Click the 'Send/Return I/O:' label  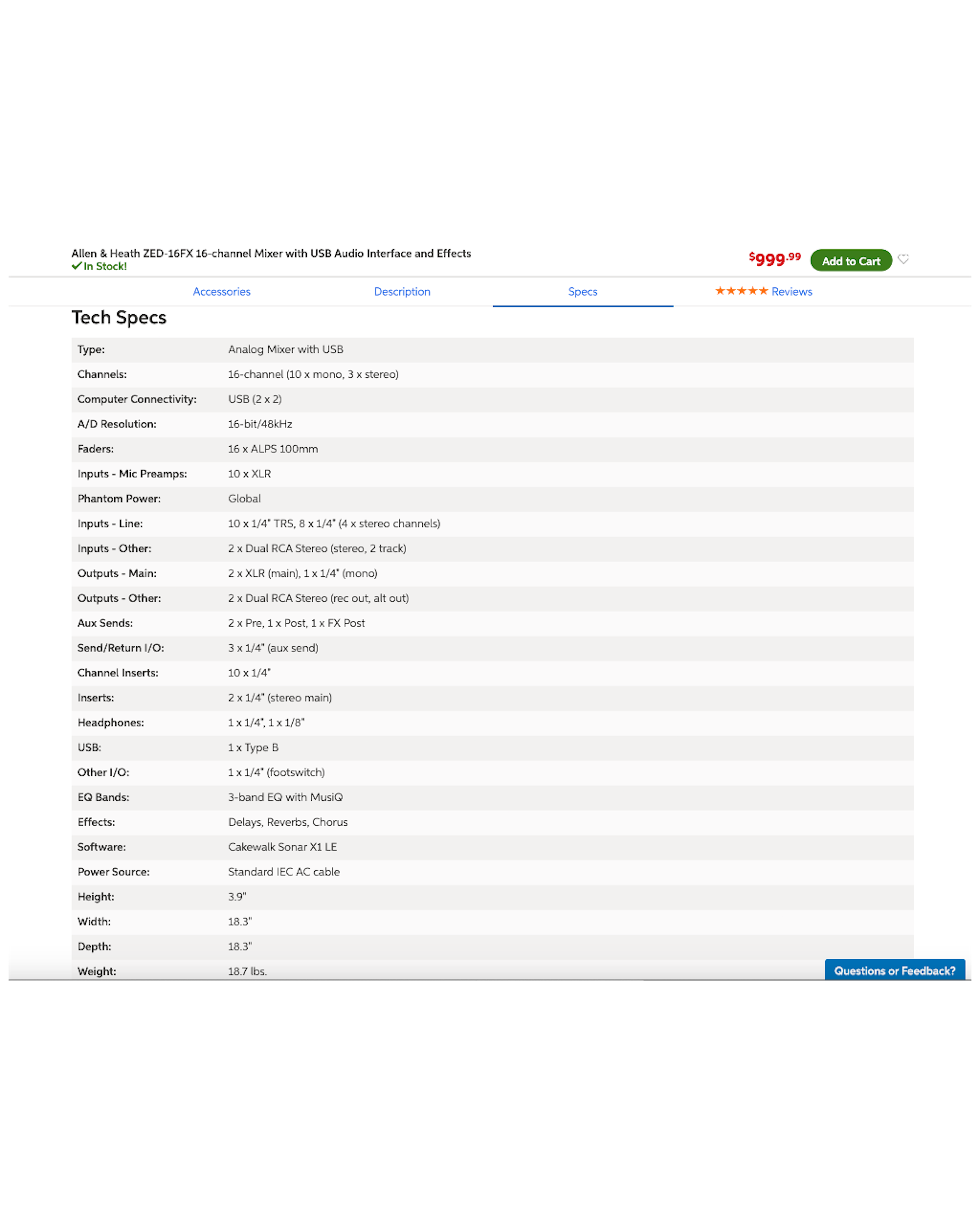point(120,648)
